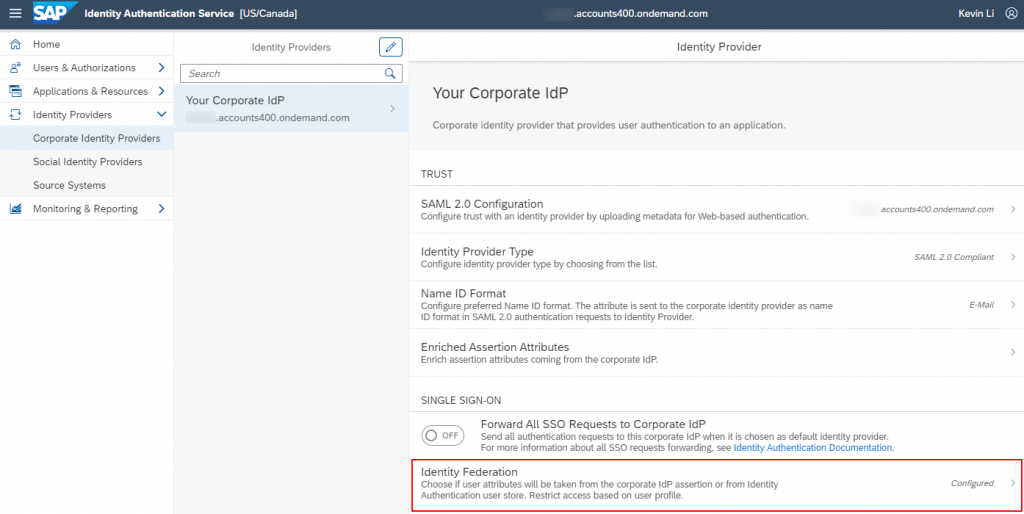The height and width of the screenshot is (514, 1024).
Task: Click Your Corporate IdP page heading
Action: tap(501, 93)
